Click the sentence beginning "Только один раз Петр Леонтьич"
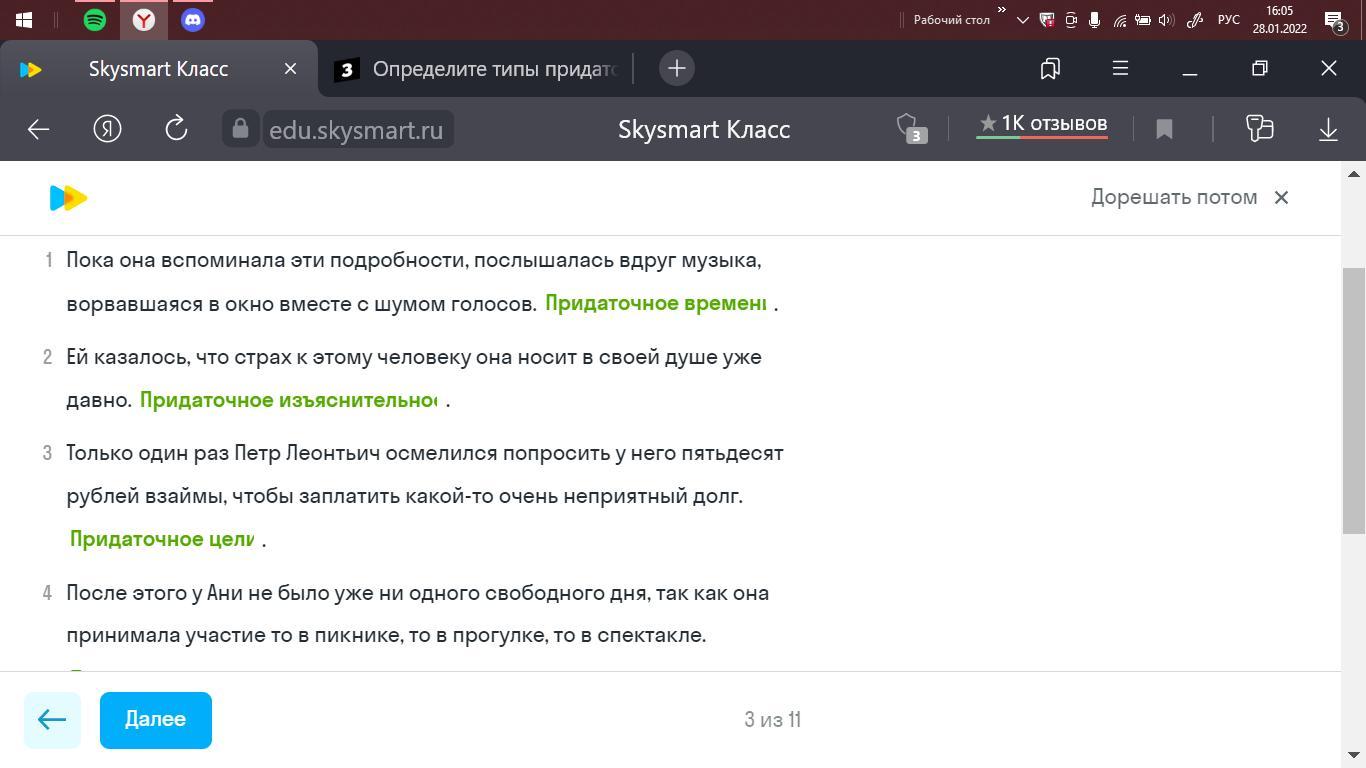Screen dimensions: 1366x768 pos(425,474)
